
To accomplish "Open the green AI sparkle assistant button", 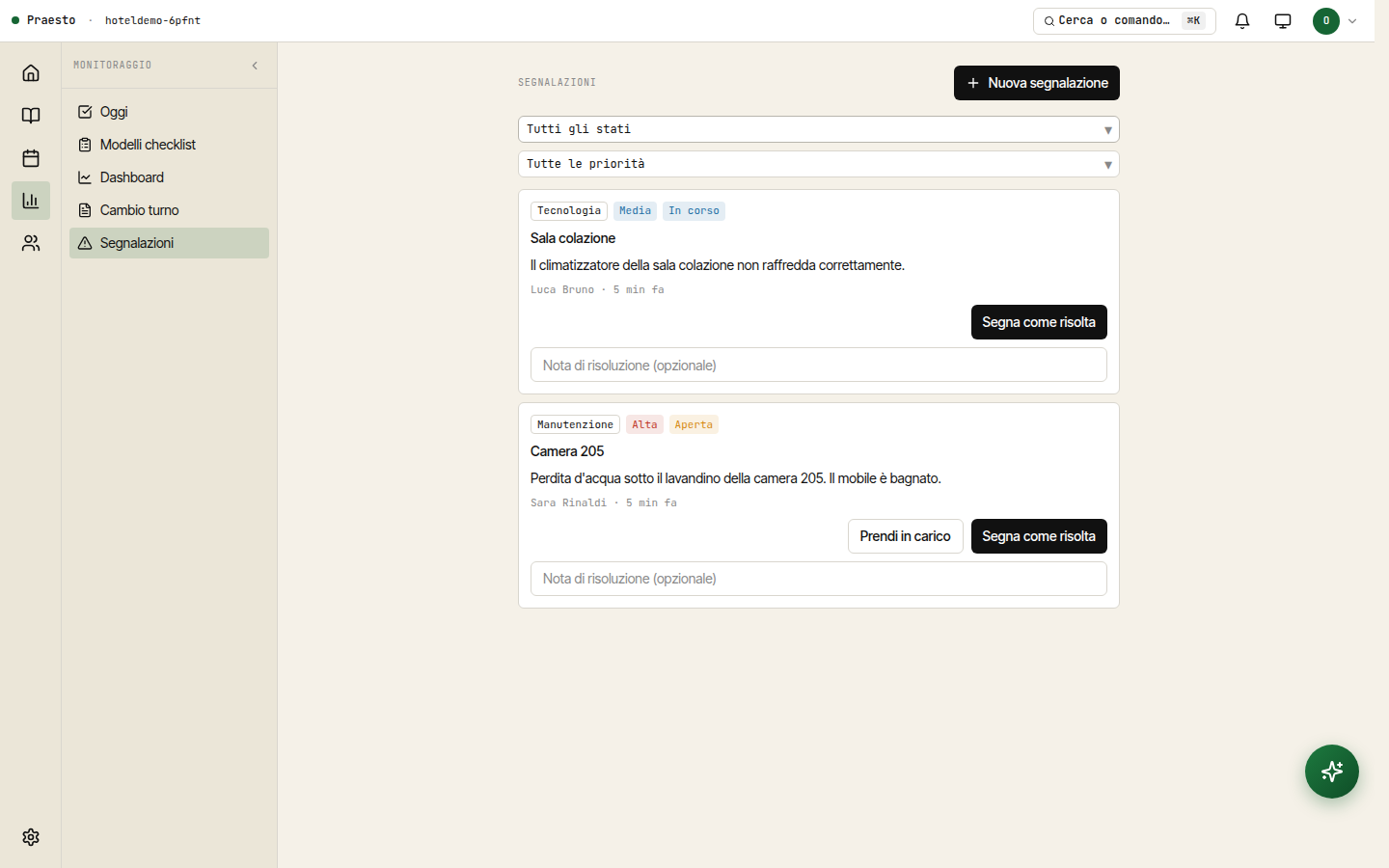I will 1332,772.
